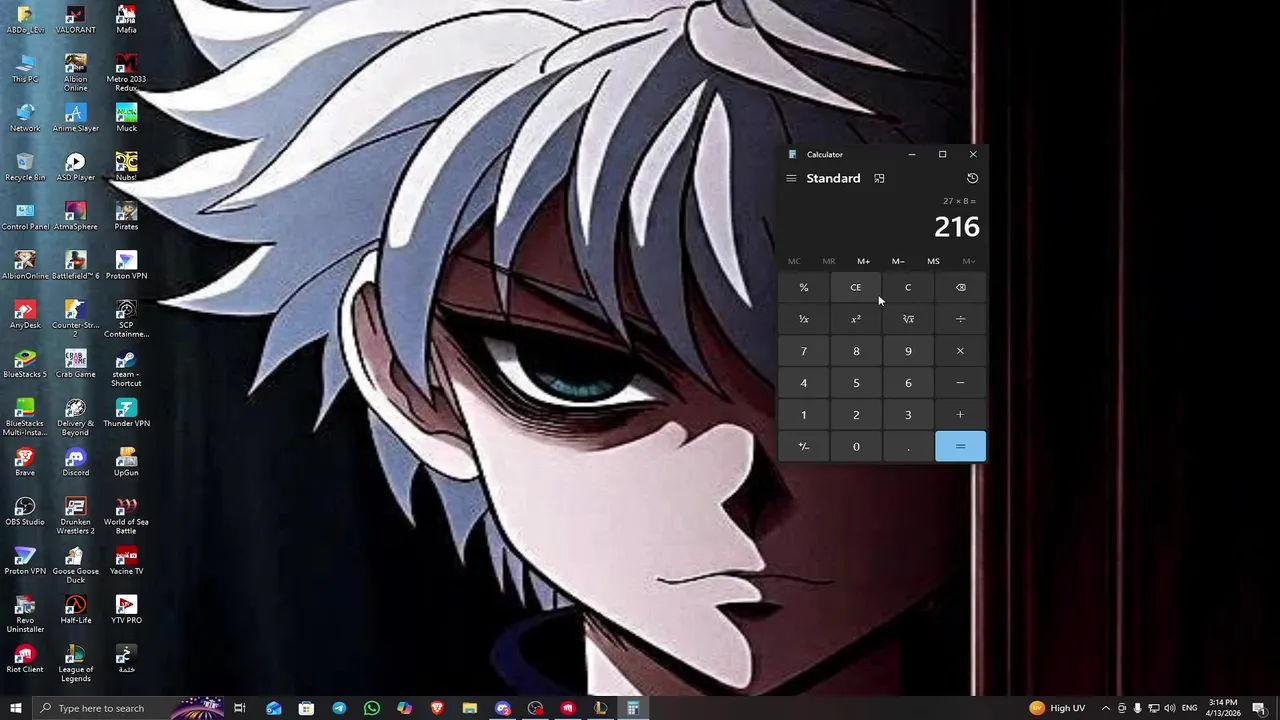Launch the Battlefield 6 desktop shortcut
The height and width of the screenshot is (720, 1280).
(x=75, y=266)
